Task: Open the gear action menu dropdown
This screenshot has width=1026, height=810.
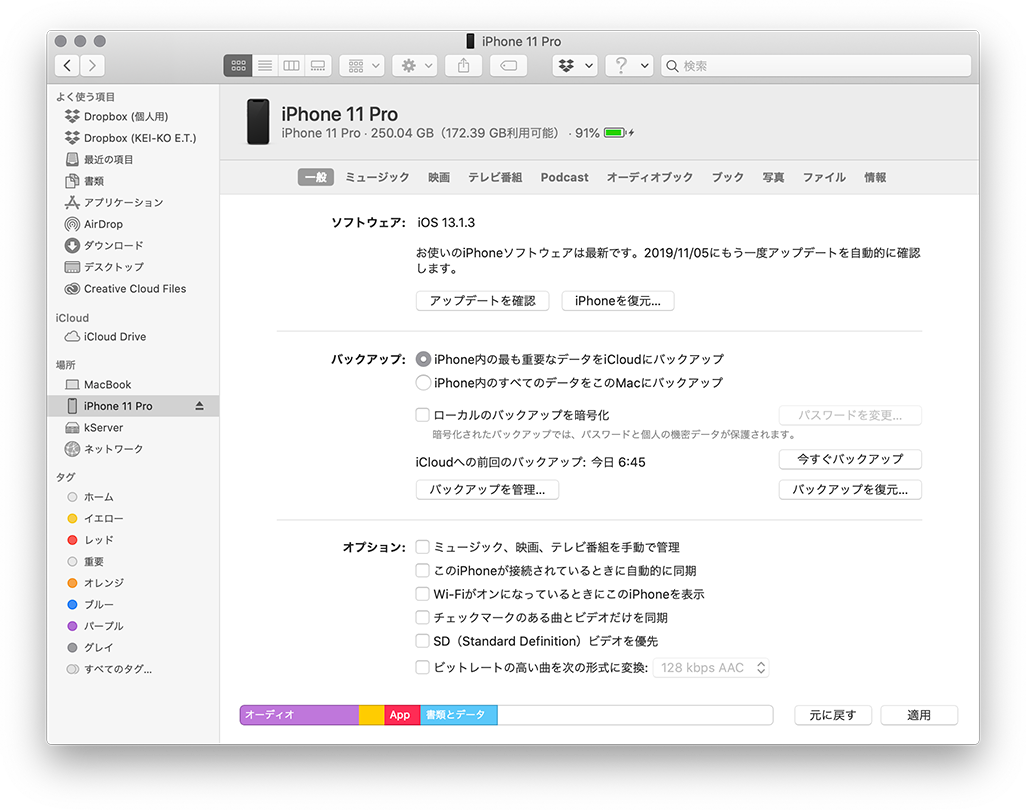Action: [x=415, y=65]
